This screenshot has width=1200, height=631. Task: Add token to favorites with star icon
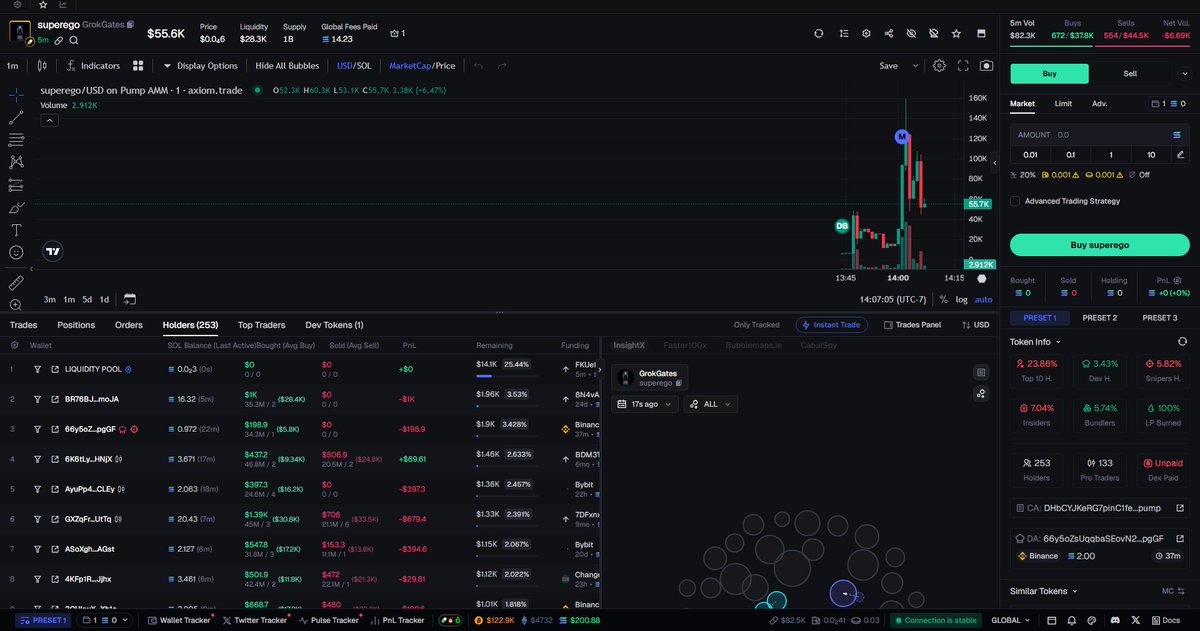(957, 33)
